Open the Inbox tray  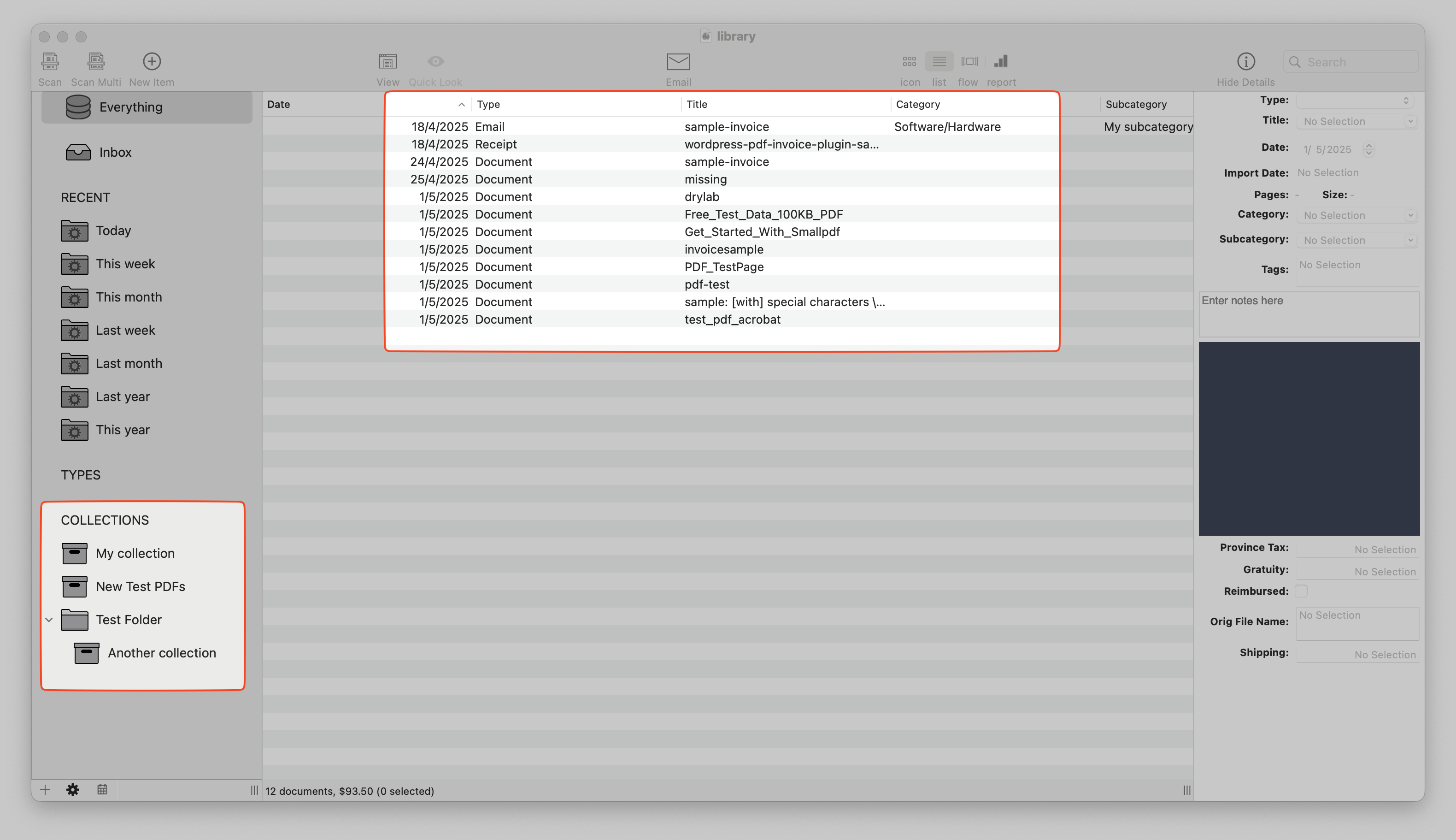pyautogui.click(x=78, y=152)
